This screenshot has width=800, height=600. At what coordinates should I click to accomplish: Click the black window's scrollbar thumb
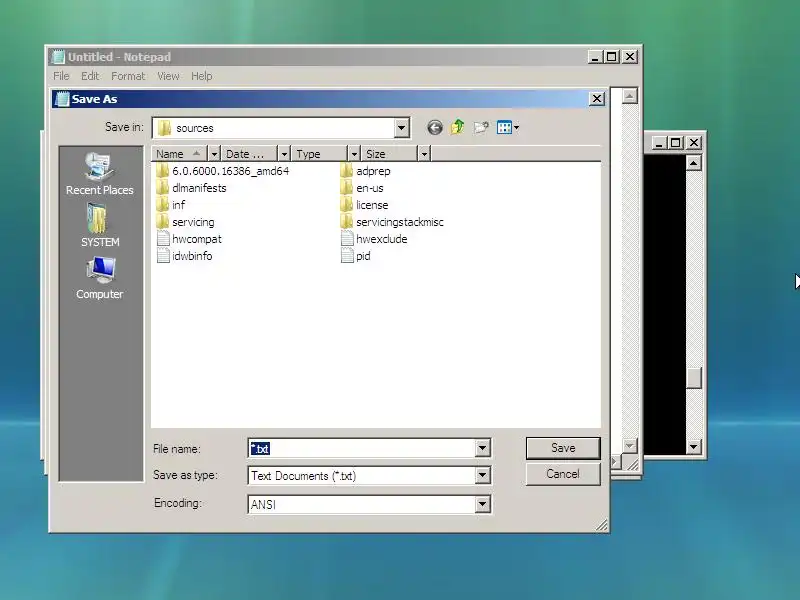tap(693, 378)
